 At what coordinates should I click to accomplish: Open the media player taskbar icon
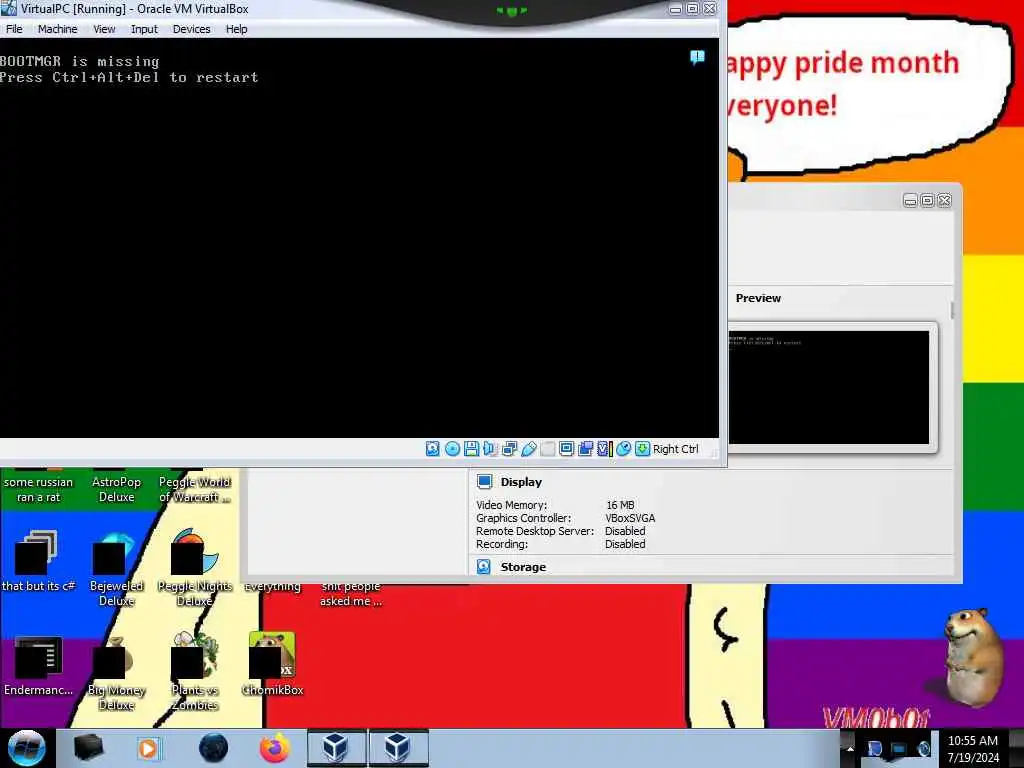point(148,748)
